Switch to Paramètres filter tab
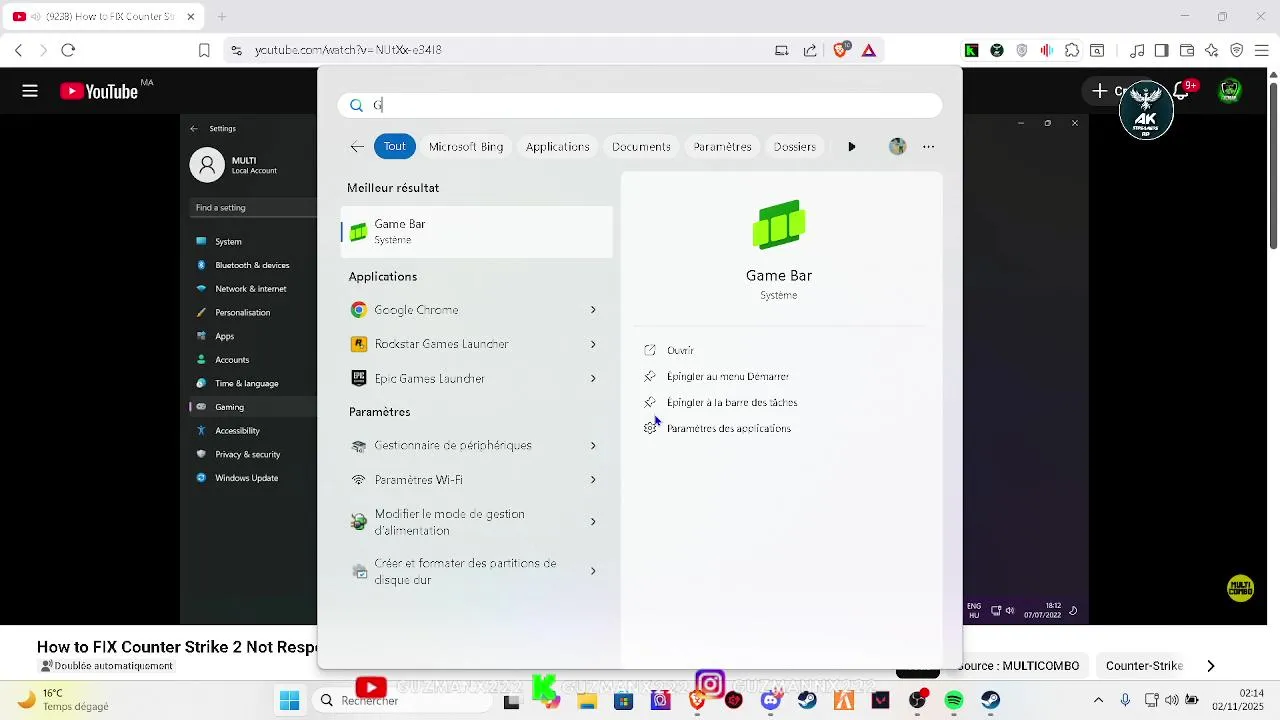 tap(722, 146)
